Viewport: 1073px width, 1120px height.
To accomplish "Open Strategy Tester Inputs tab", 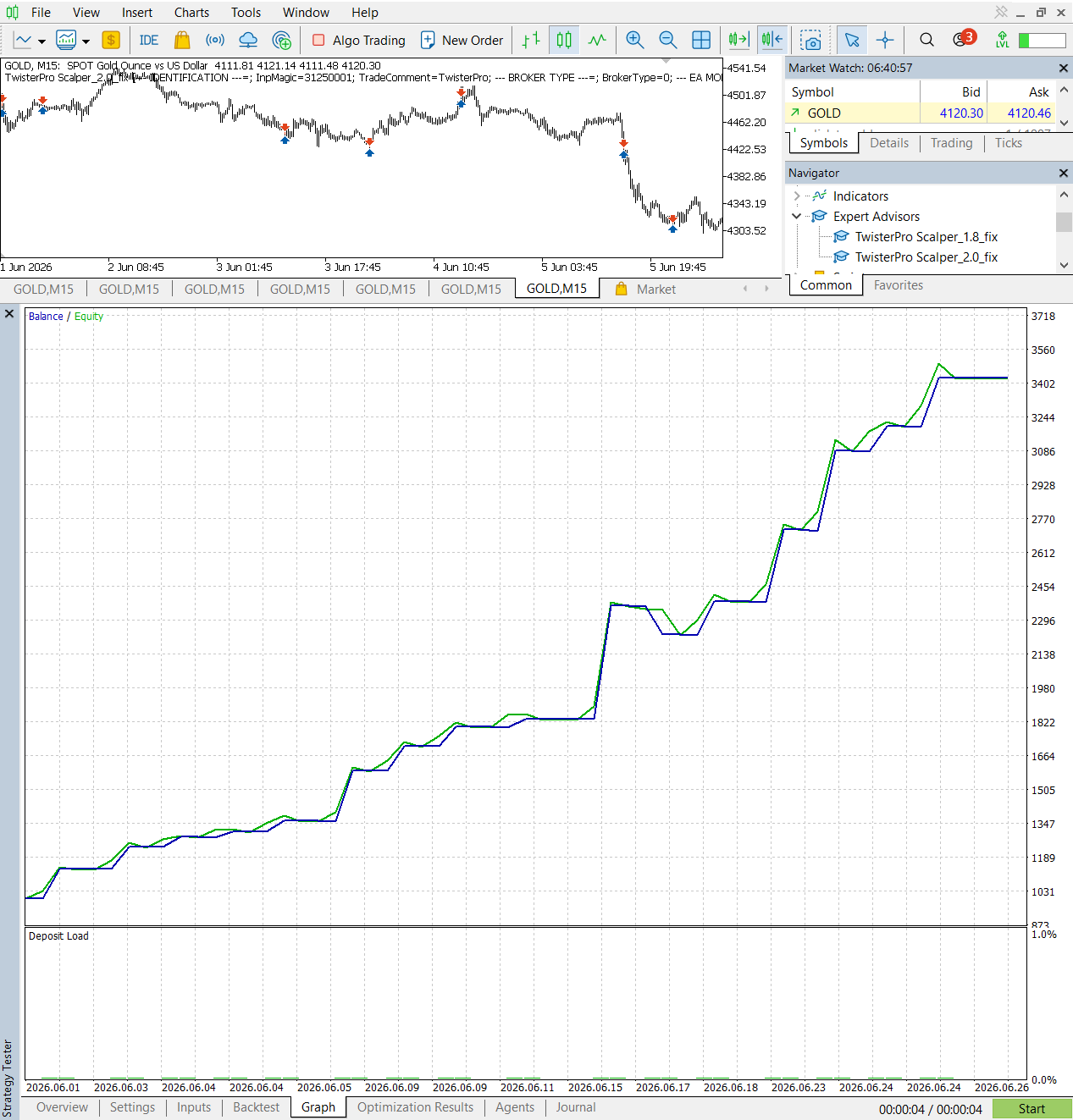I will point(194,1107).
